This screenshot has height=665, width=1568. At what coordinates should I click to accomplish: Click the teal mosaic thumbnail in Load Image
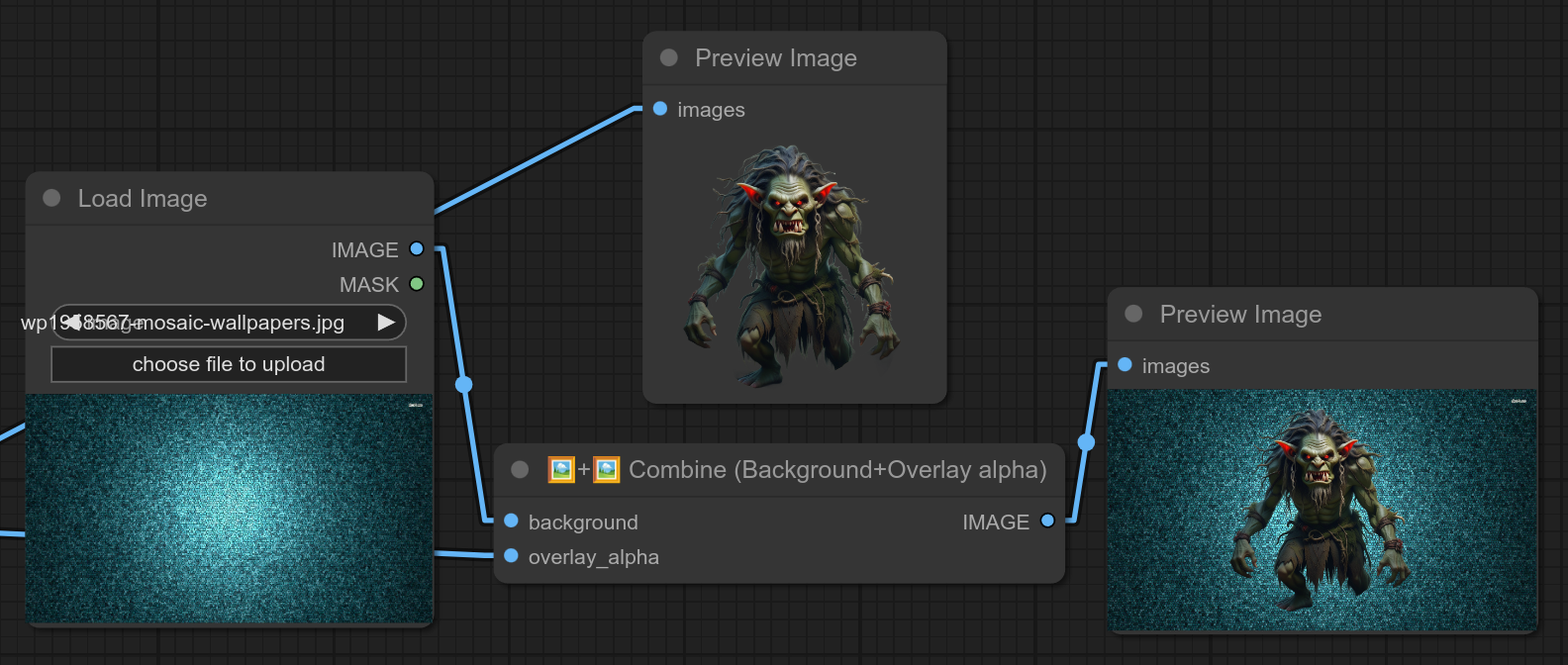click(x=229, y=509)
